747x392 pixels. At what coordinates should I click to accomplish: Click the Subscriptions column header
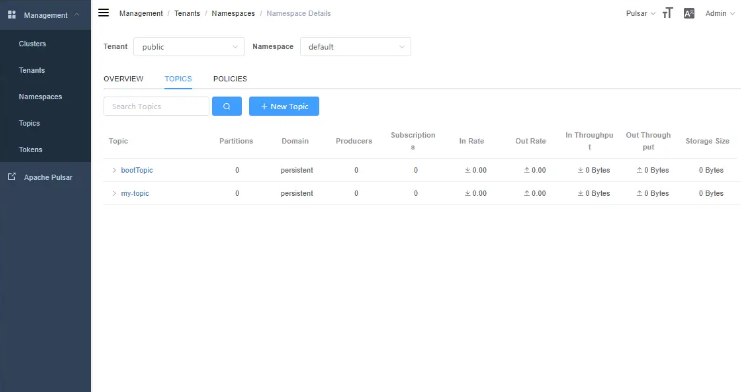(x=413, y=141)
